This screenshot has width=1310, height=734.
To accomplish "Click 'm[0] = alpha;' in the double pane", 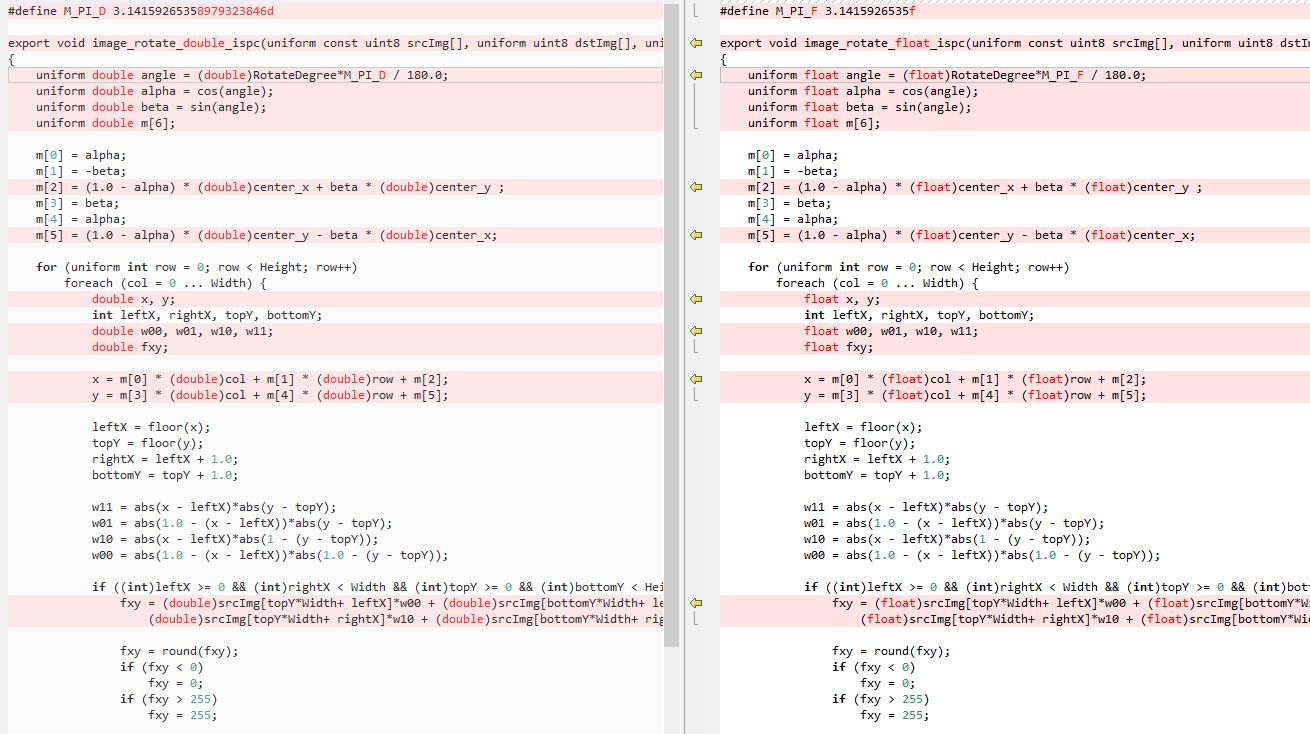I will (81, 155).
